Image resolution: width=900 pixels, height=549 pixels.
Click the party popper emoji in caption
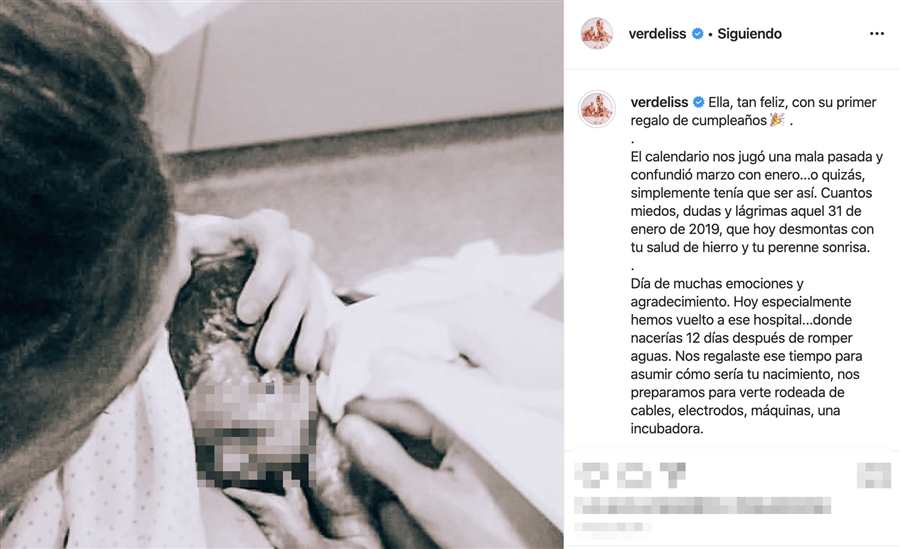pos(777,120)
